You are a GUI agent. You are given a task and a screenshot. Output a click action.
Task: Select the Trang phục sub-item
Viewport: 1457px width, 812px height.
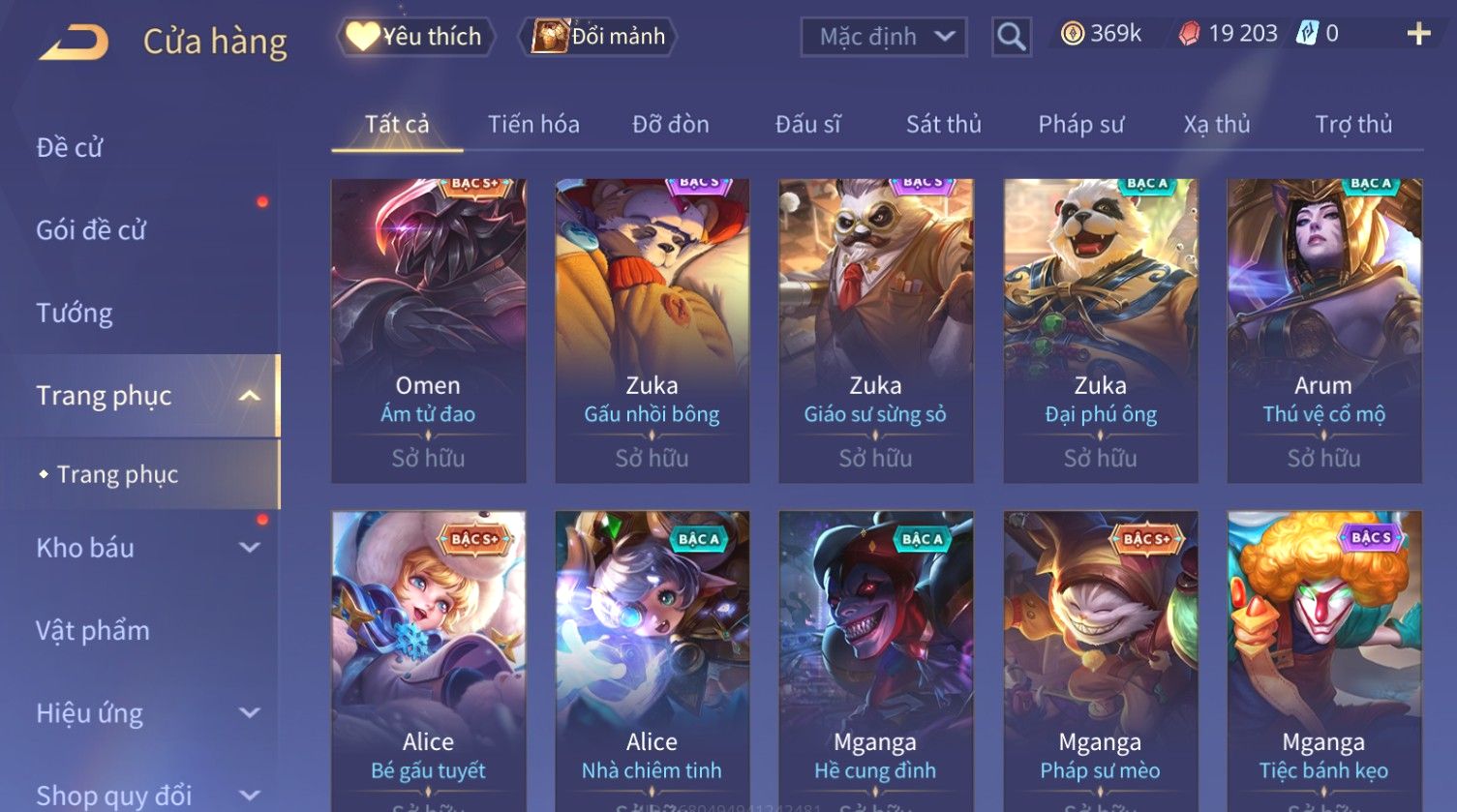point(117,474)
